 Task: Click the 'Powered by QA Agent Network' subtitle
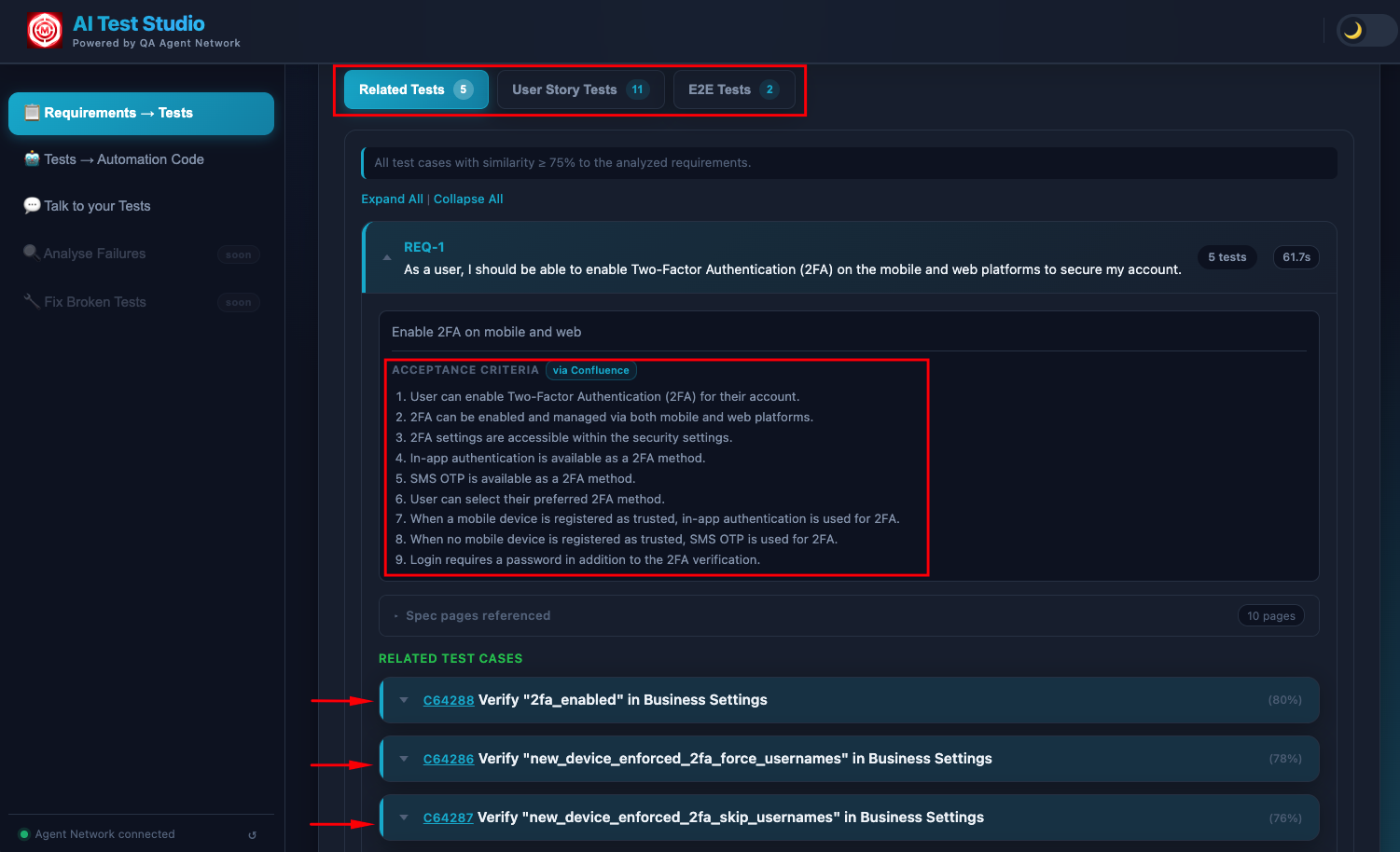point(157,43)
